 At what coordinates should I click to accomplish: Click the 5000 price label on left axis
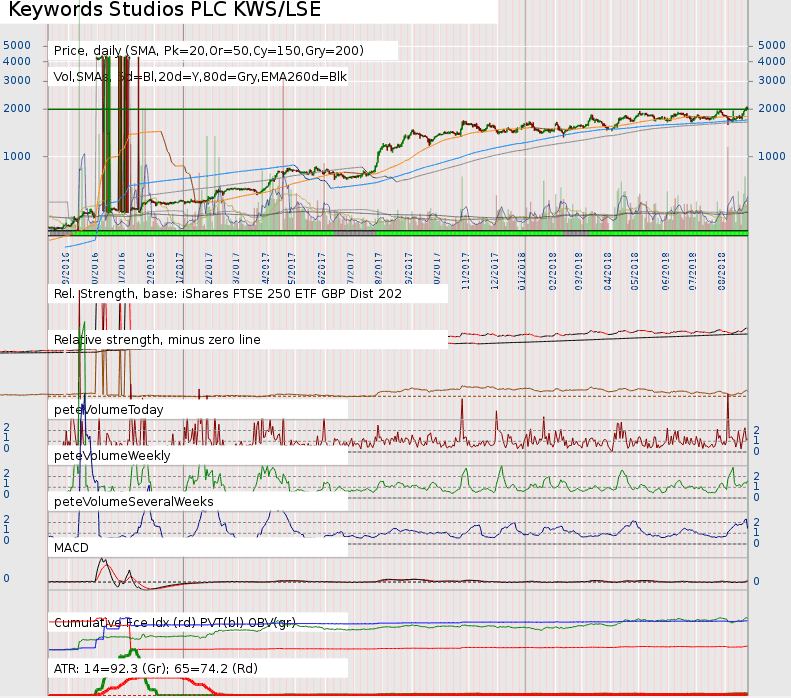click(17, 45)
